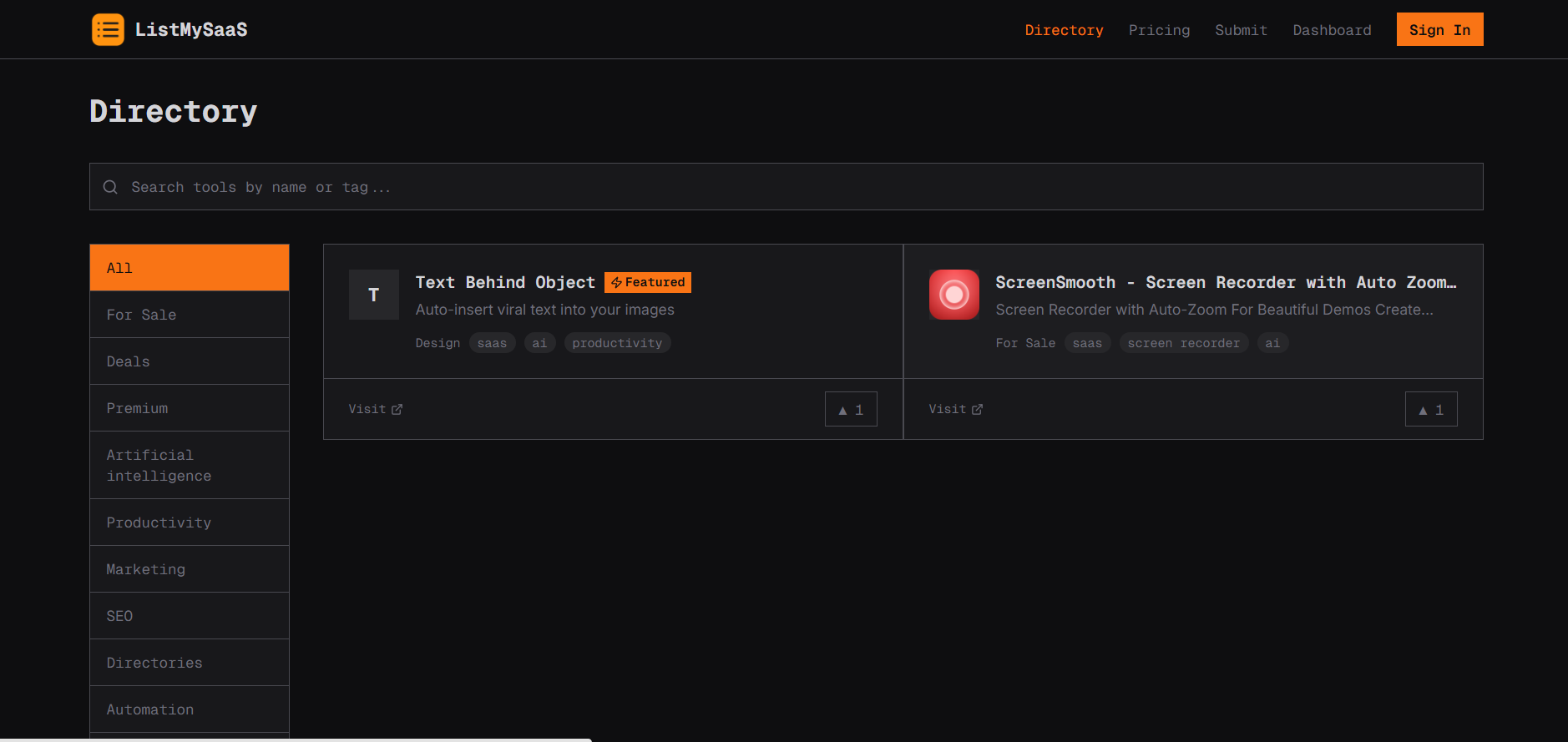Visit the Text Behind Object site

pyautogui.click(x=375, y=409)
